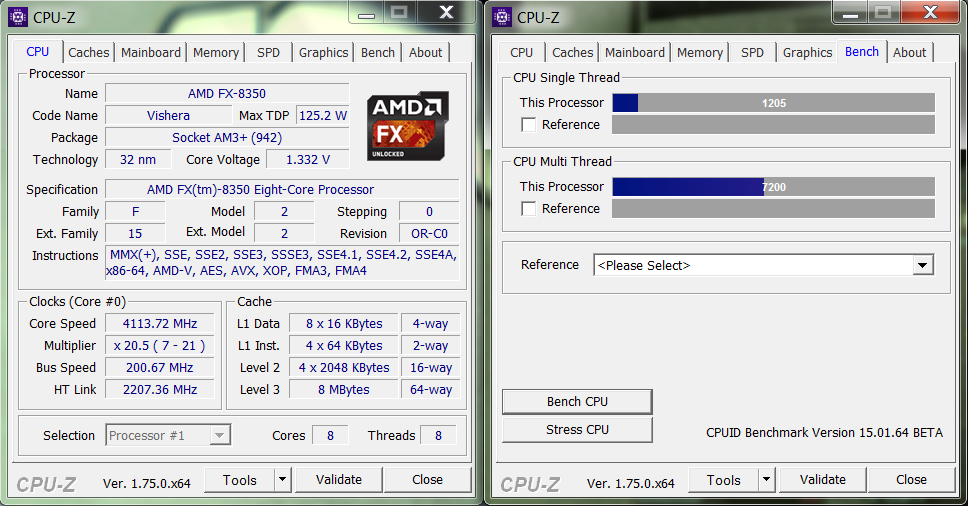Click Core Voltage value 1.332 V
Screen dimensions: 968x506
[x=307, y=159]
